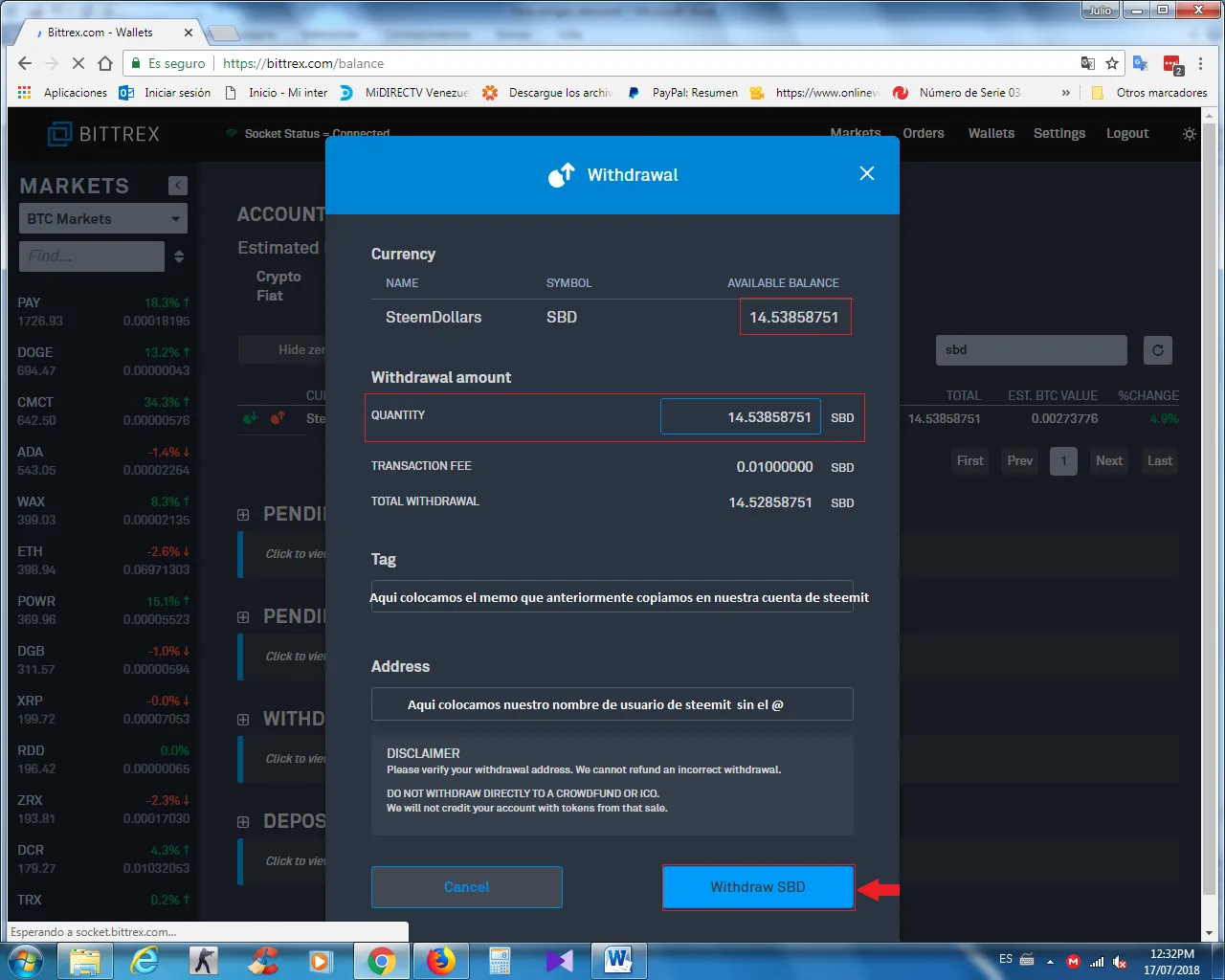This screenshot has width=1225, height=980.
Task: Open Windows Explorer from taskbar
Action: (85, 961)
